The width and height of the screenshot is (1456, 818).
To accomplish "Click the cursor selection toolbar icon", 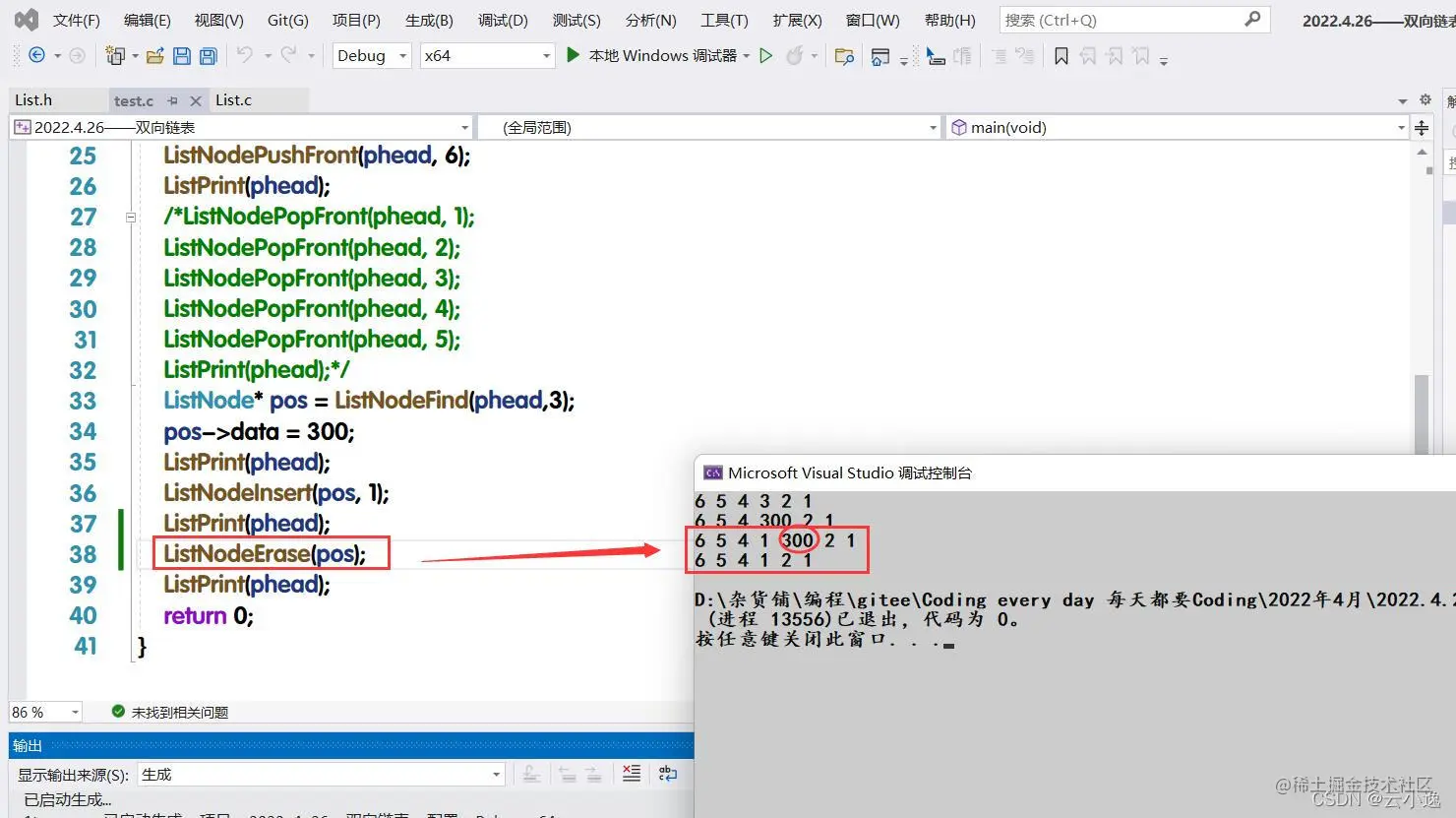I will coord(936,56).
